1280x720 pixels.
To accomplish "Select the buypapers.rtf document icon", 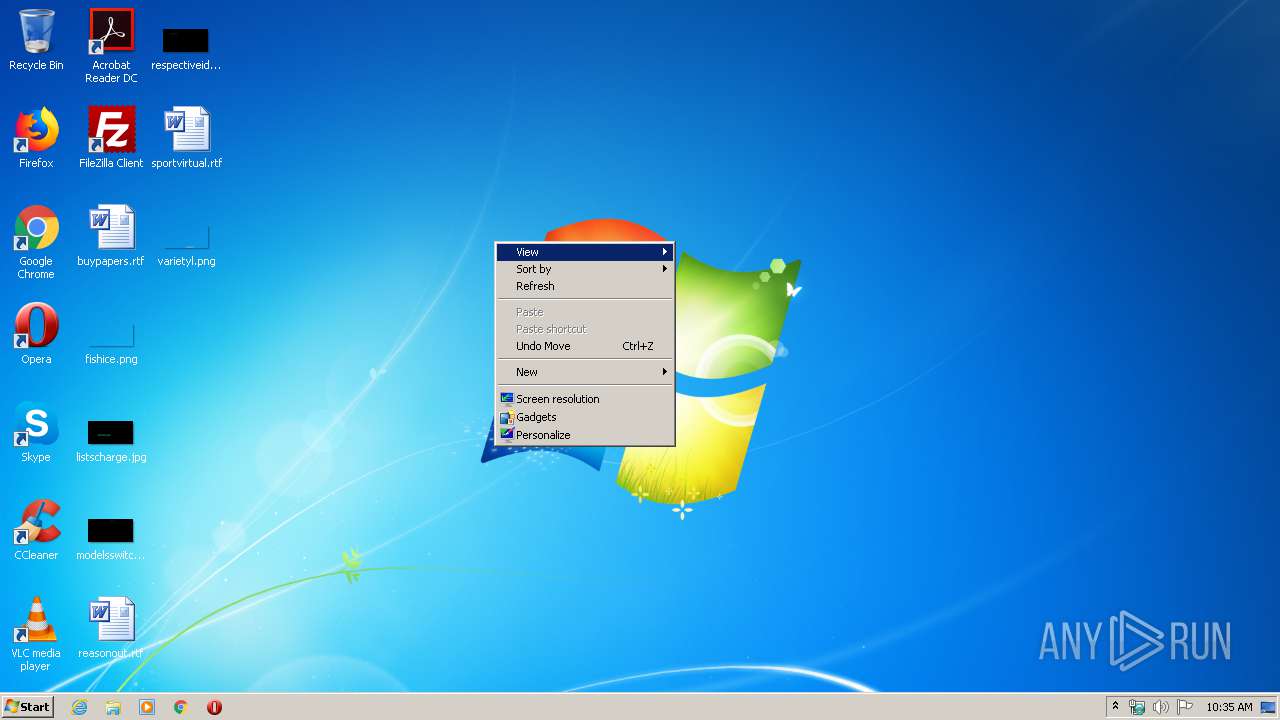I will tap(111, 236).
